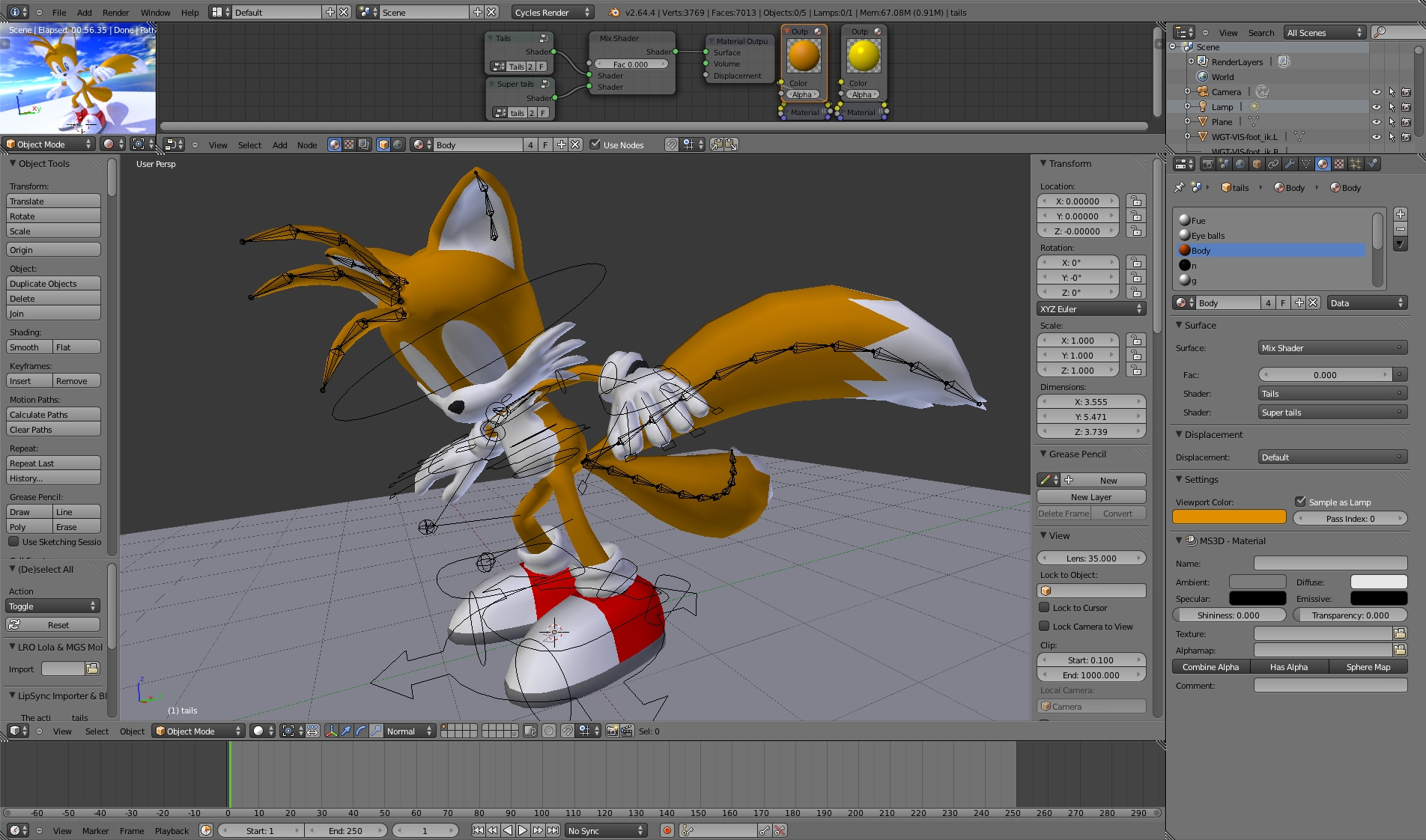Collapse the Displacement panel in material properties

coord(1179,434)
